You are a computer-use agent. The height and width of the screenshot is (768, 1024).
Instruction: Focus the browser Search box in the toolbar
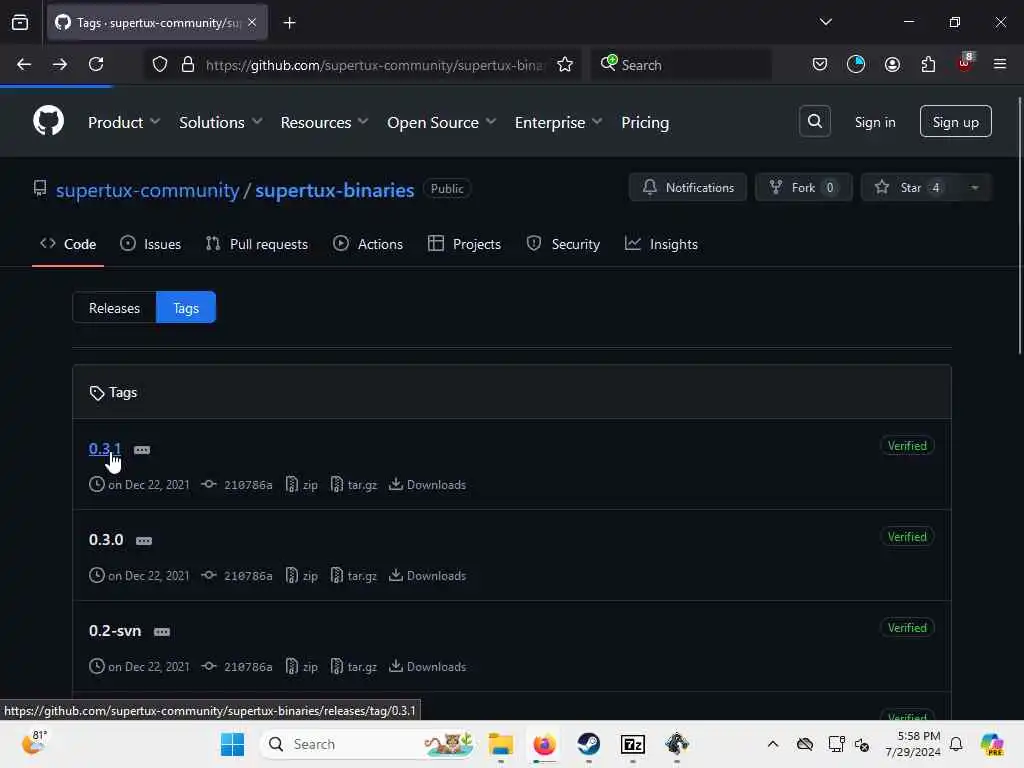point(681,65)
